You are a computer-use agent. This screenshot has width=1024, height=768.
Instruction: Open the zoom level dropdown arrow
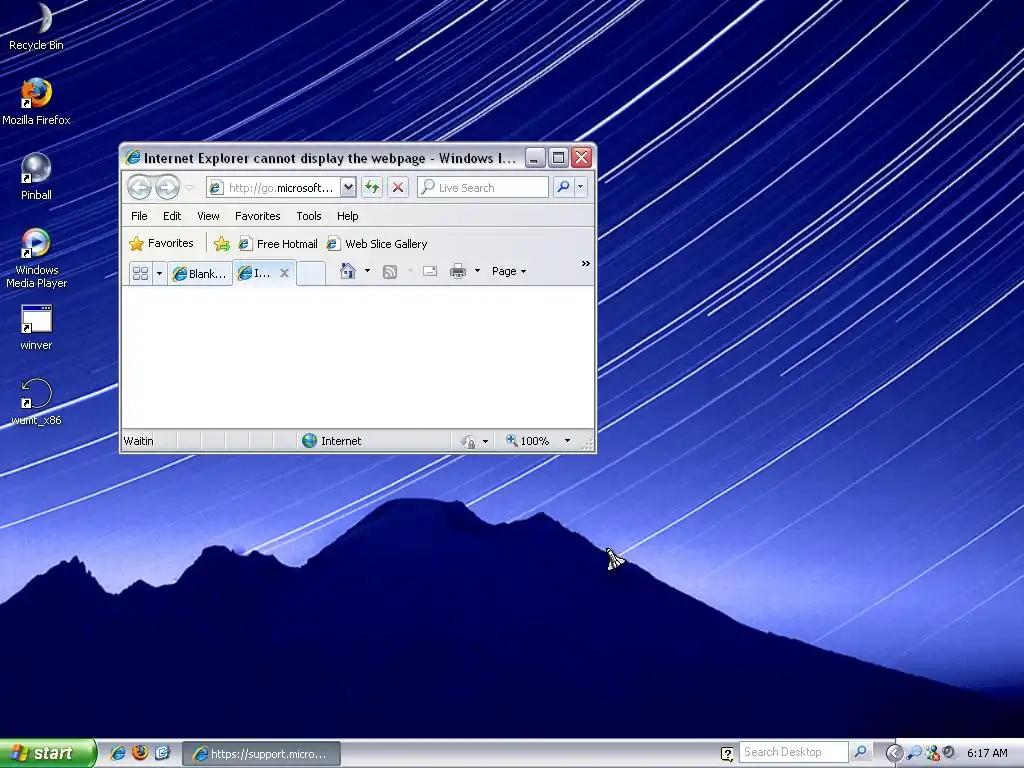pos(568,441)
